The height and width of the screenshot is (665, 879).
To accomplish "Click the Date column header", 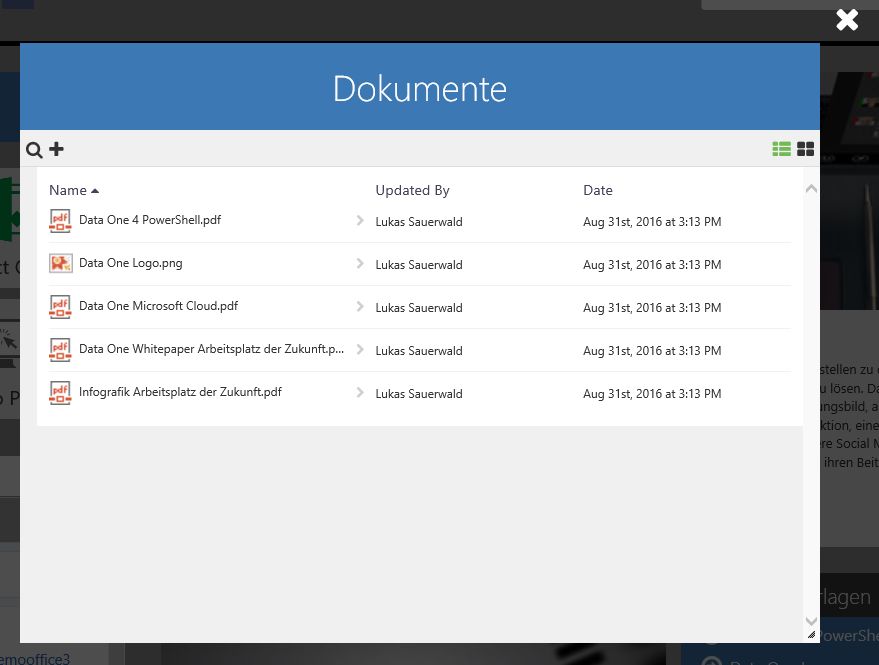I will coord(598,190).
